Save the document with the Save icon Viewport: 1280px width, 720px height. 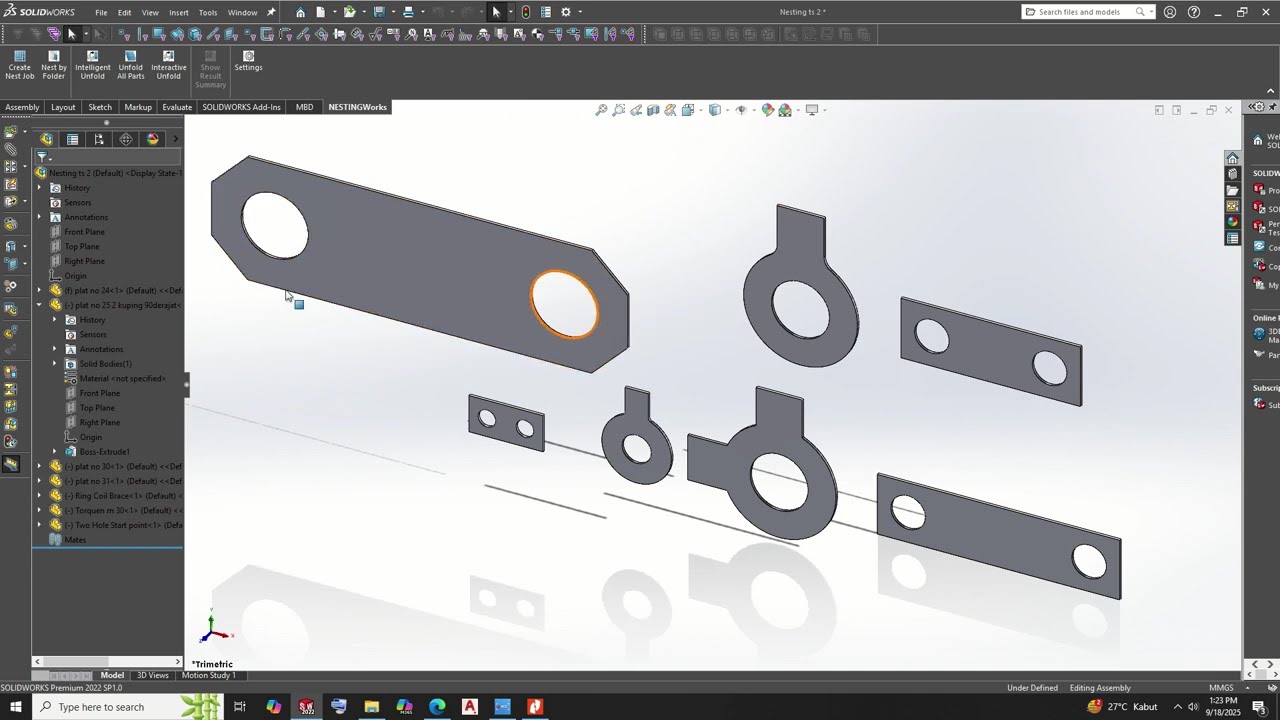pyautogui.click(x=379, y=12)
